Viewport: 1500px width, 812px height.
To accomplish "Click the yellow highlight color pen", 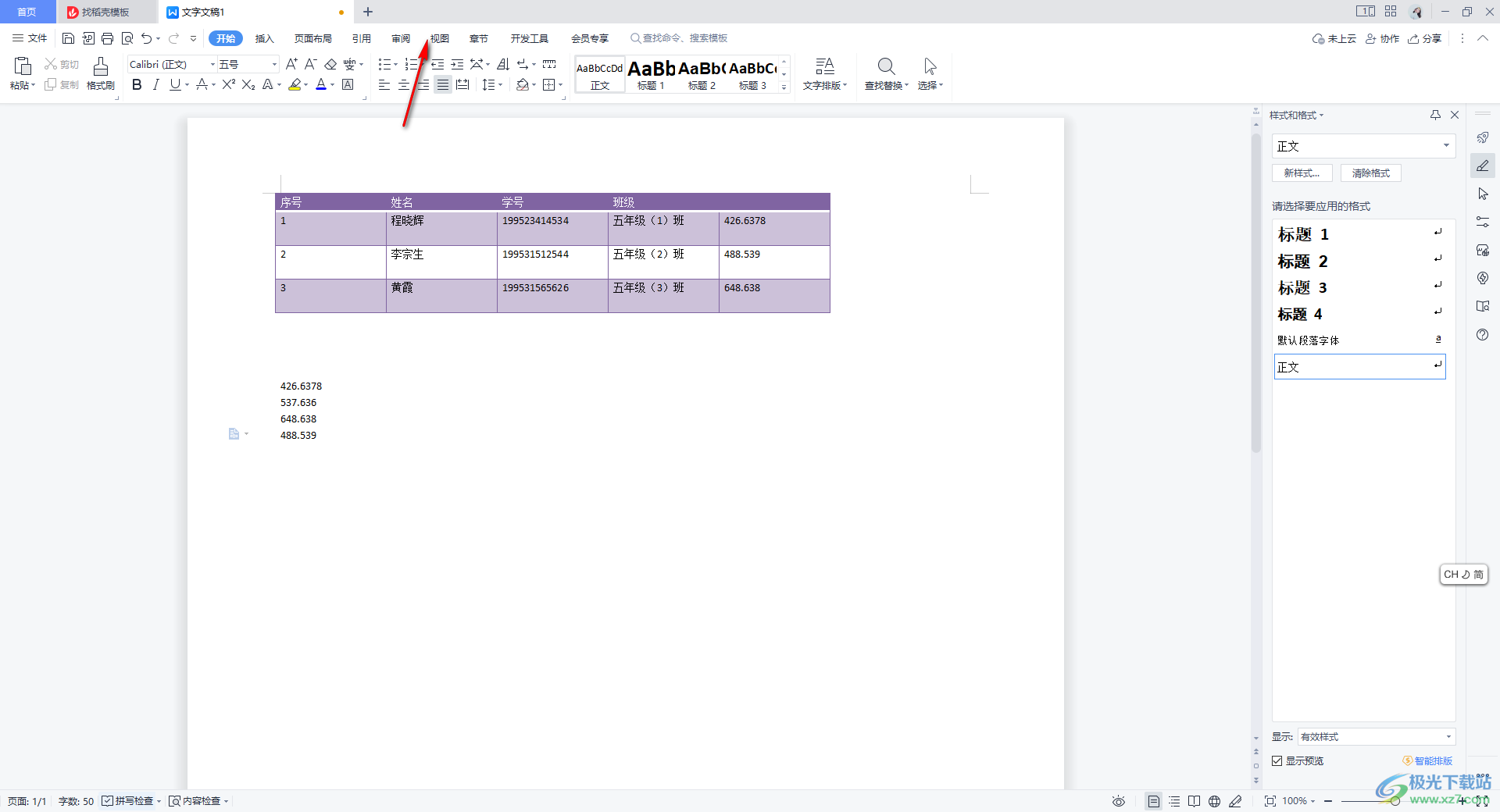I will pyautogui.click(x=295, y=84).
